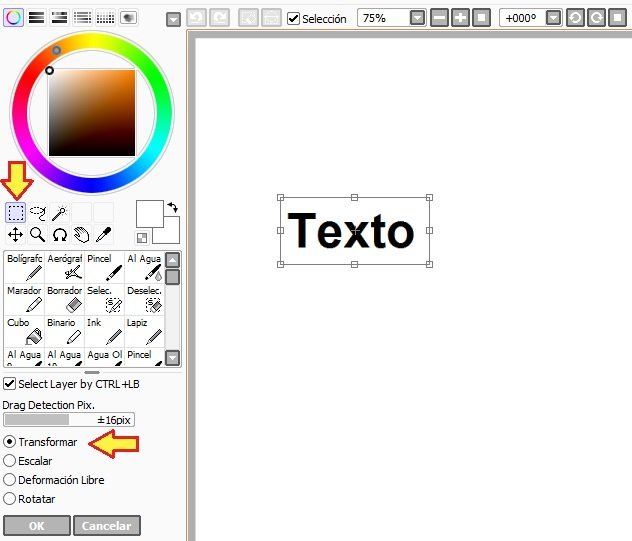Select the Move tool
This screenshot has height=541, width=632.
(16, 234)
